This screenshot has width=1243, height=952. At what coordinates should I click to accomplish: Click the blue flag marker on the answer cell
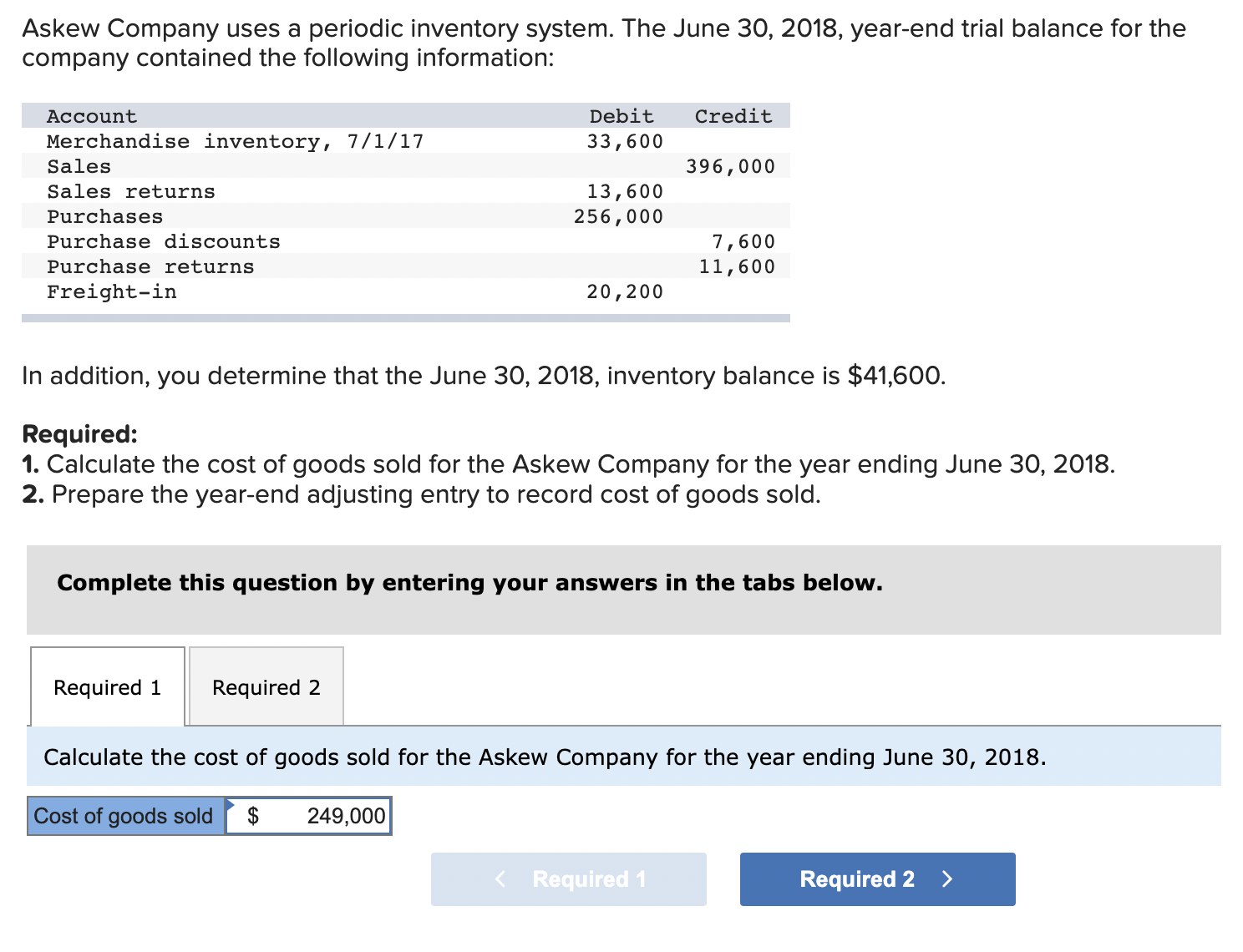[231, 803]
